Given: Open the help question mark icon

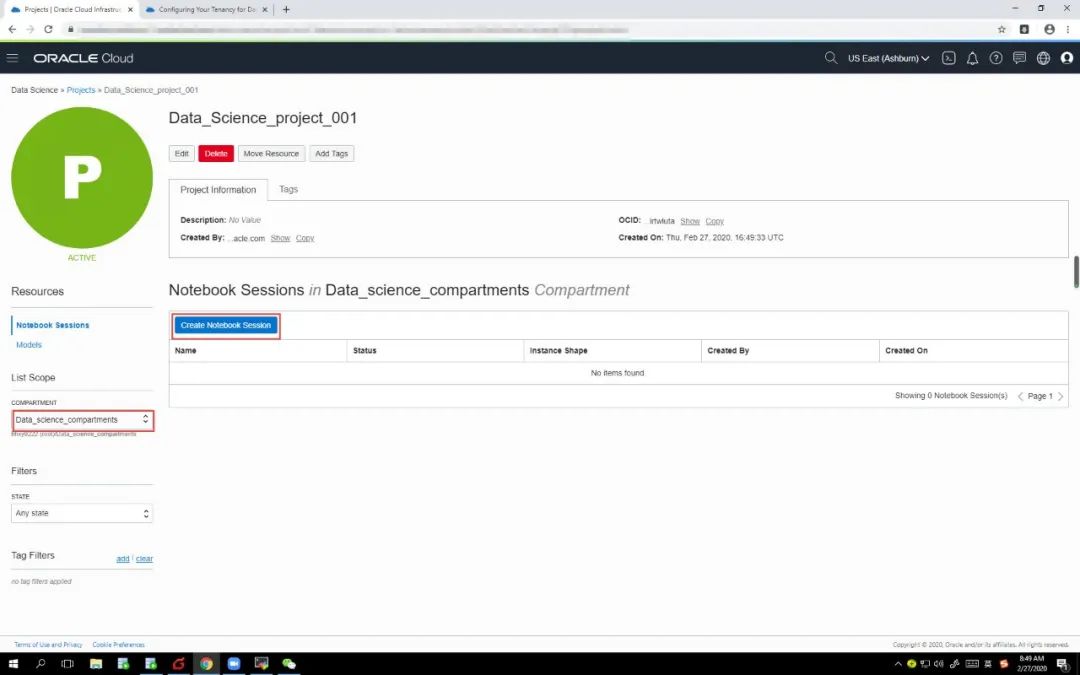Looking at the screenshot, I should tap(996, 59).
